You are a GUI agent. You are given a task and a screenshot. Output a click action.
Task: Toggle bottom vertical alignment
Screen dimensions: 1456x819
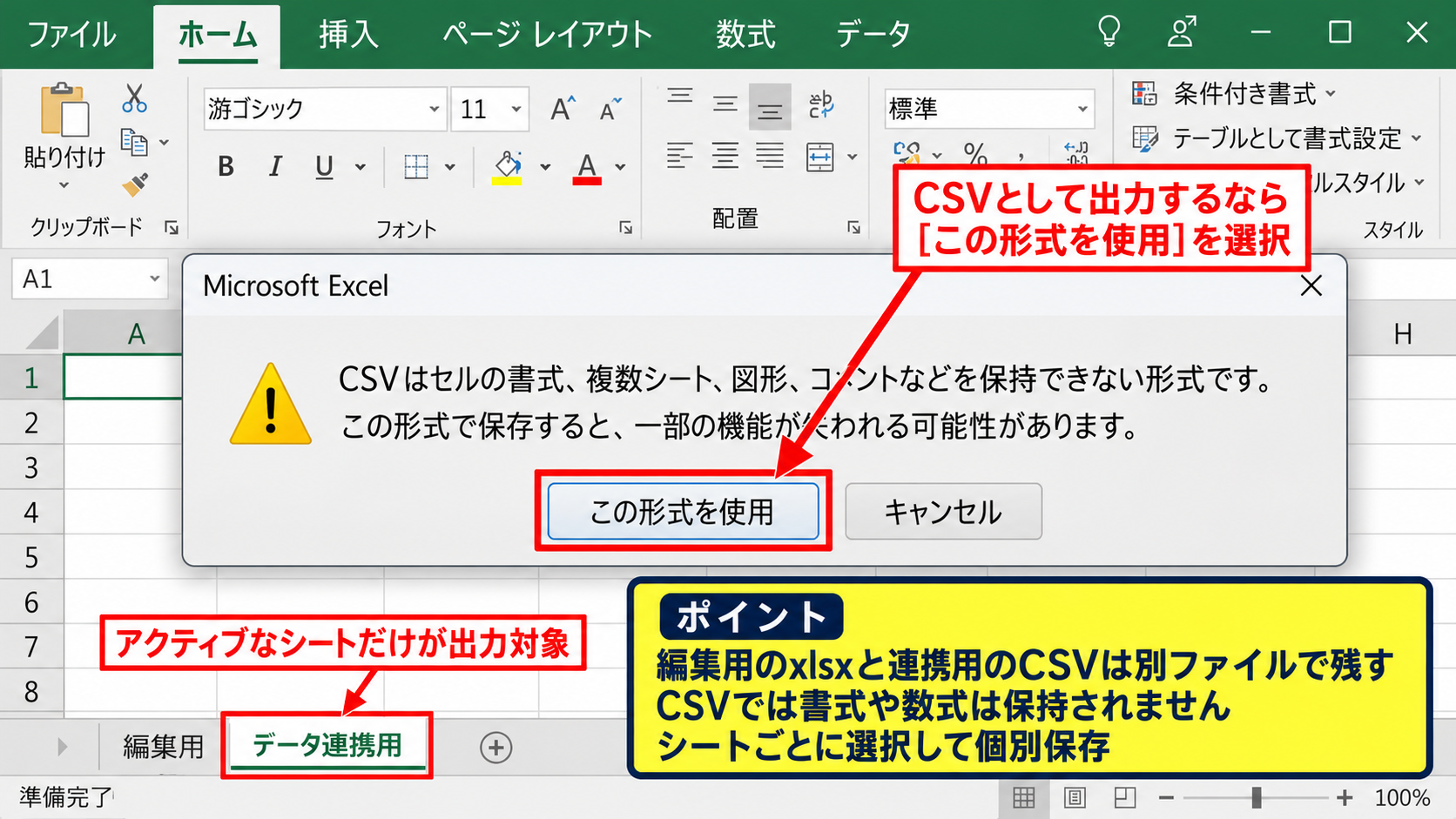click(770, 106)
